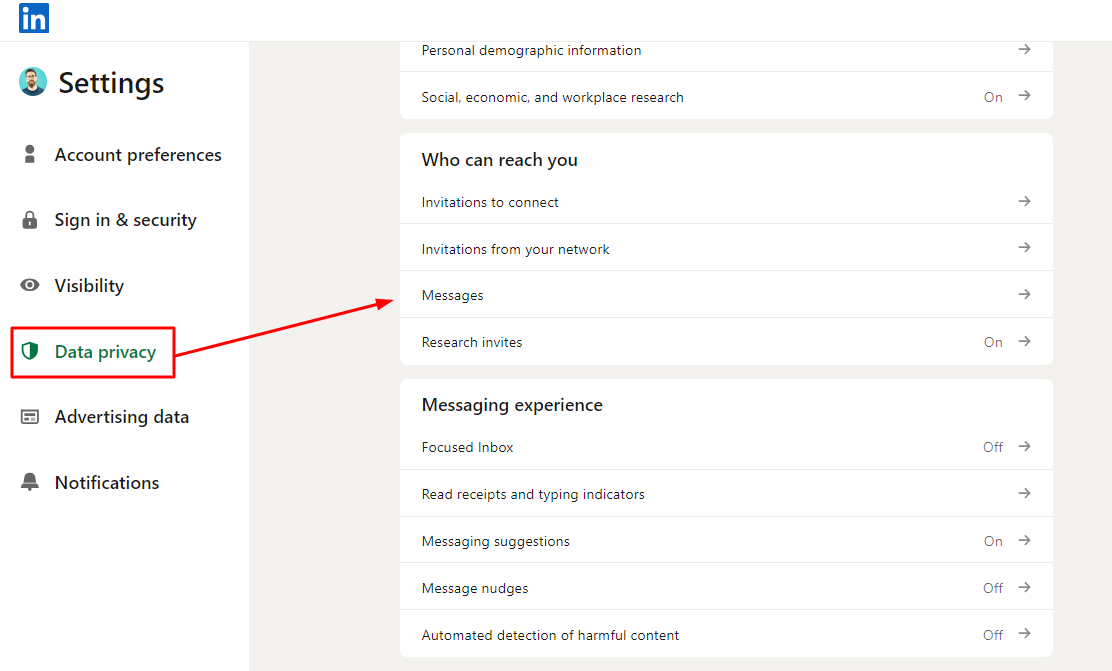The width and height of the screenshot is (1112, 671).
Task: Click the Notifications bell icon
Action: tap(30, 482)
